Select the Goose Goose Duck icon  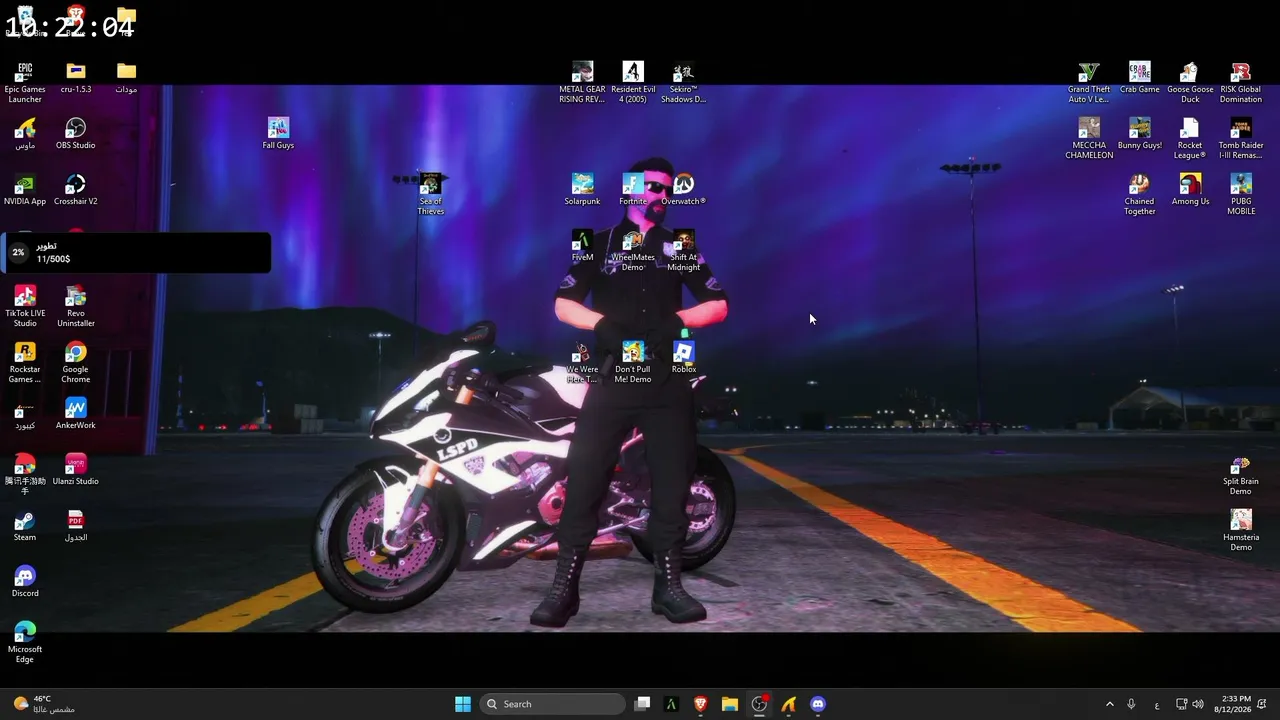(x=1190, y=82)
